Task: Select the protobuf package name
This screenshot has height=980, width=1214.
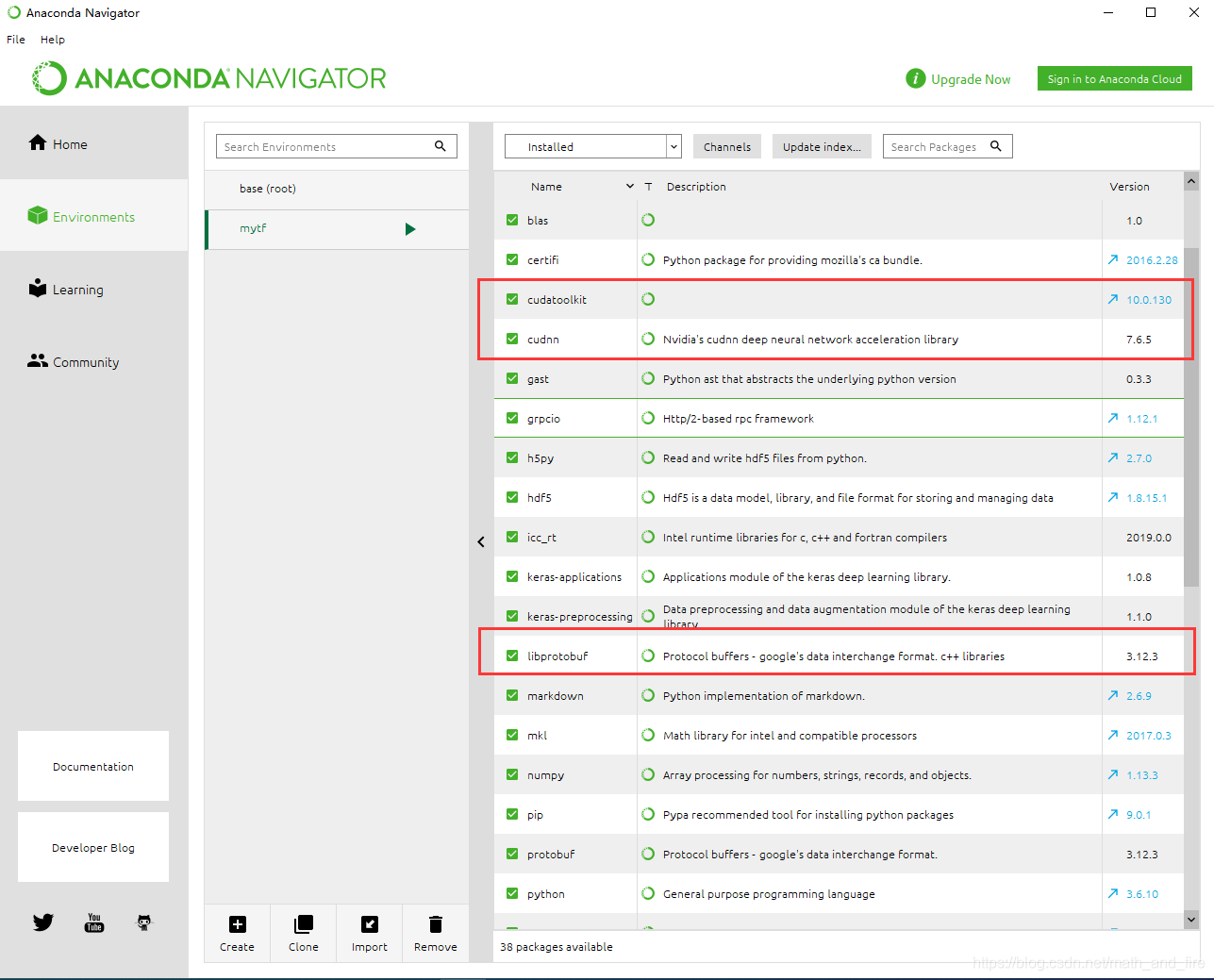Action: [x=551, y=854]
